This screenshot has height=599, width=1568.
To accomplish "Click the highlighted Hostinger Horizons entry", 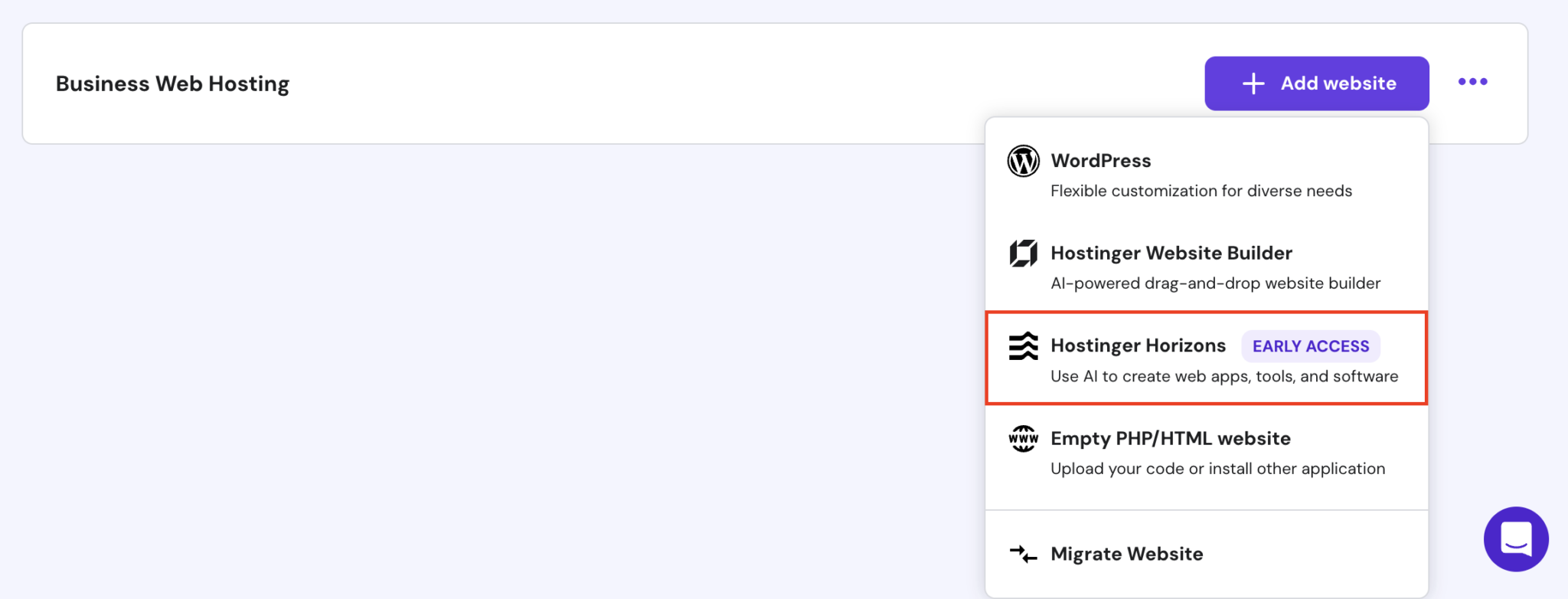I will click(x=1207, y=358).
